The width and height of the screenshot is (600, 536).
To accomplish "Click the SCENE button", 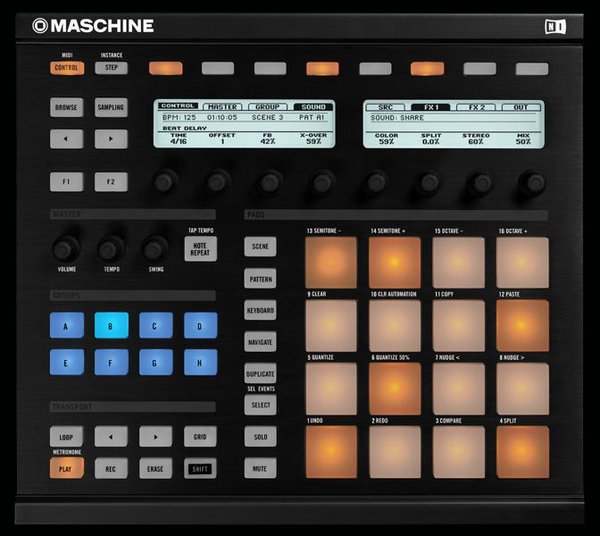I will (260, 246).
